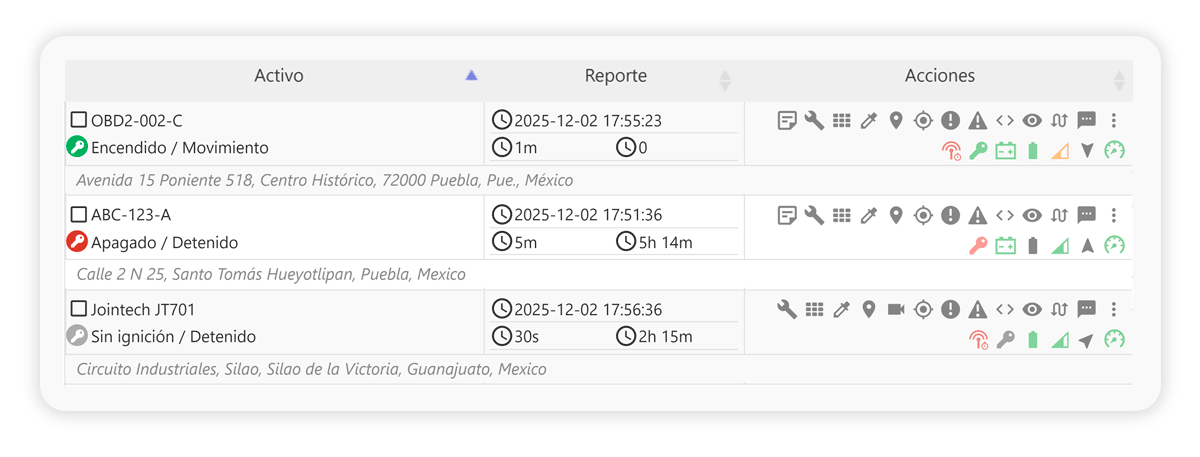
Task: Sort by the Reporte column header
Action: click(615, 76)
